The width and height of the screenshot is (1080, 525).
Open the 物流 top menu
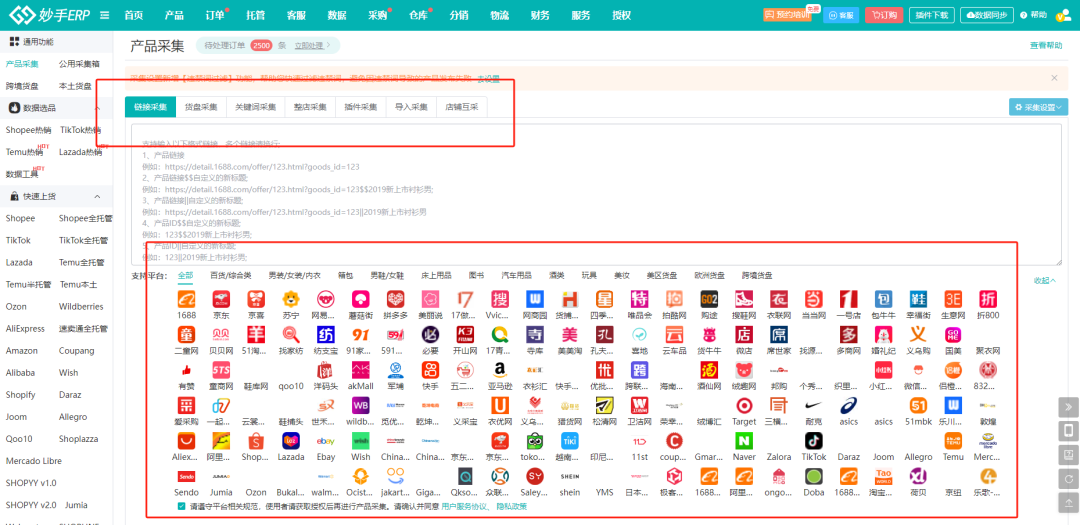[x=499, y=15]
